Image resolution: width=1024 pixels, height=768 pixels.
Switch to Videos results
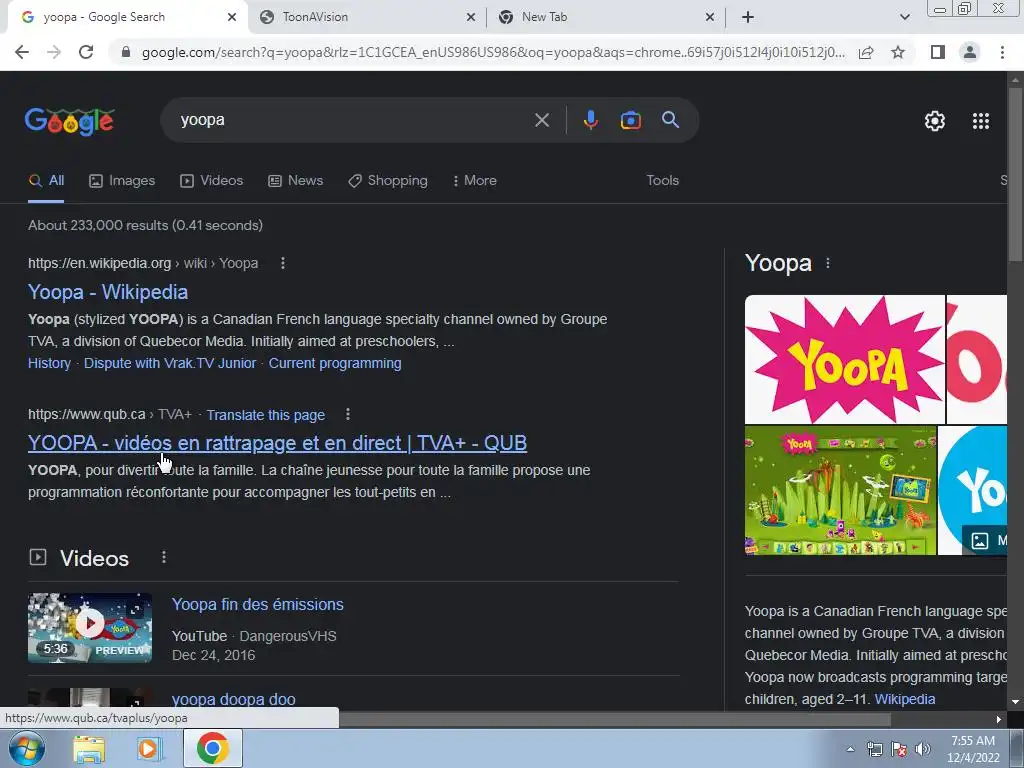[x=212, y=180]
